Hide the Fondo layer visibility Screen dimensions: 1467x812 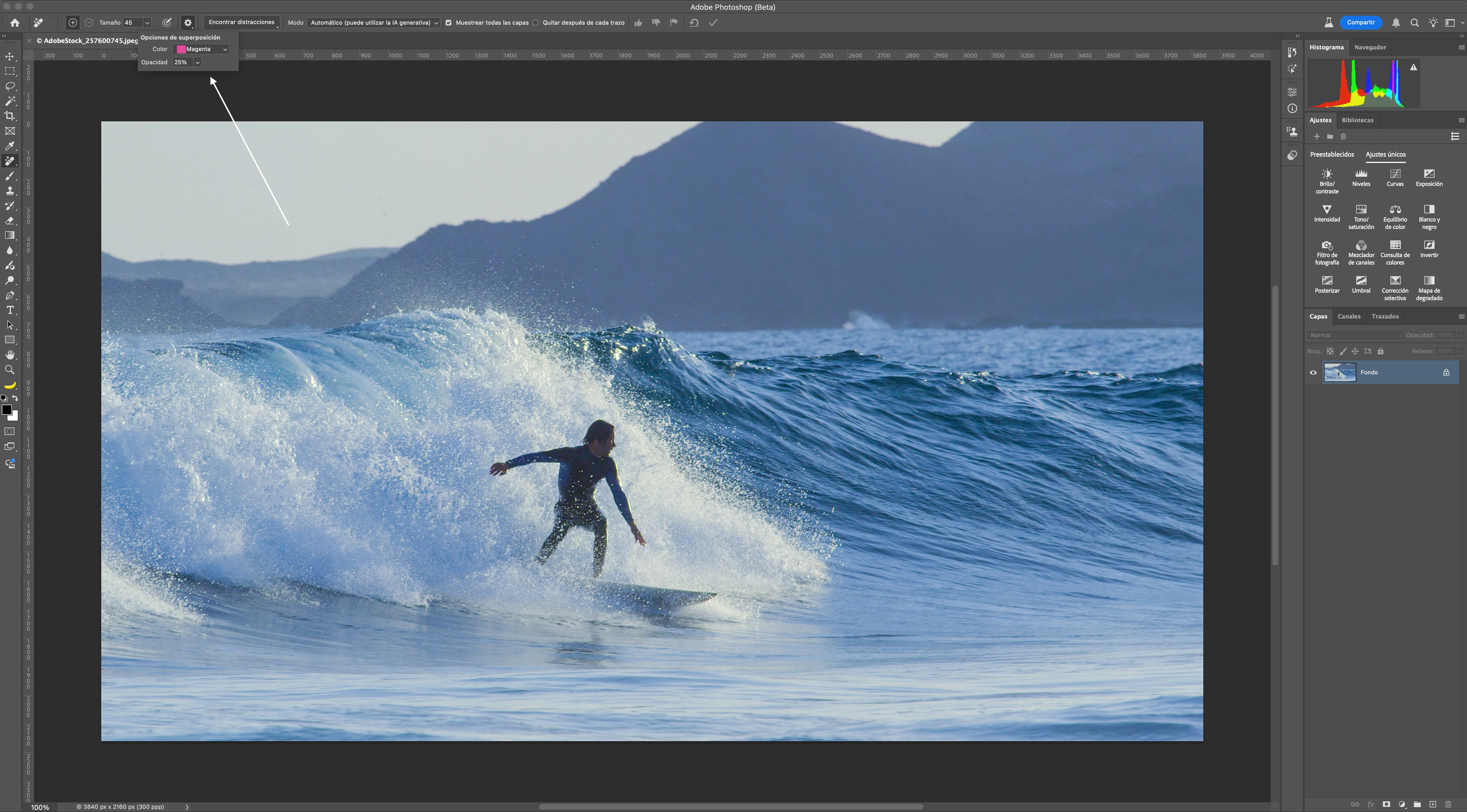pos(1313,372)
